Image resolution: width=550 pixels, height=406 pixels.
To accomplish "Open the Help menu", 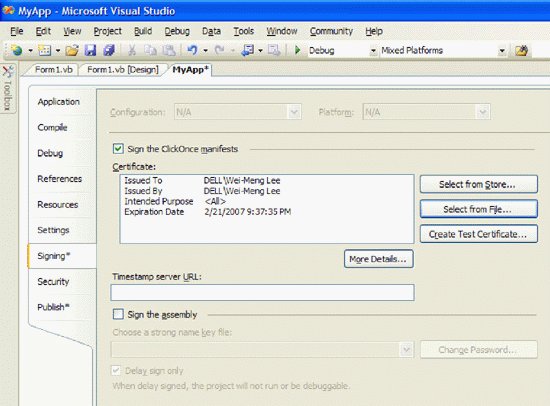I will point(374,31).
